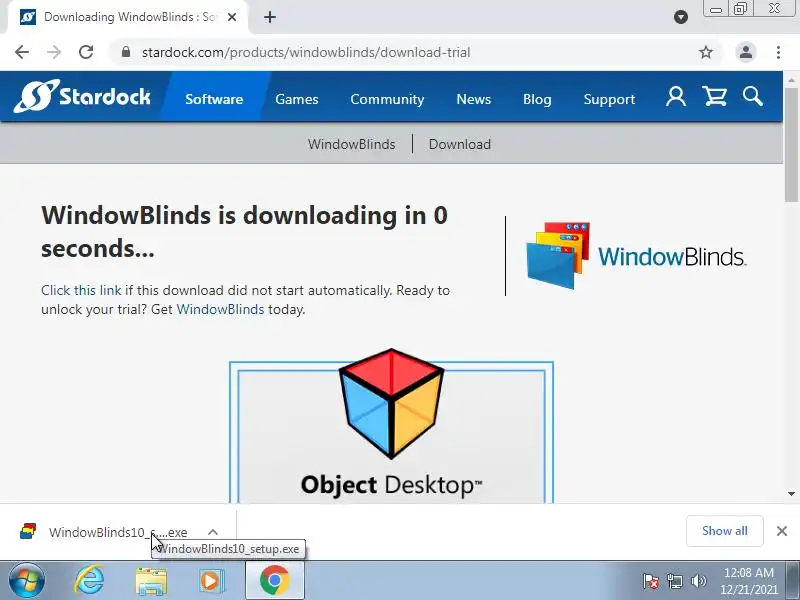This screenshot has height=600, width=800.
Task: Launch Internet Explorer from the taskbar
Action: coord(89,581)
